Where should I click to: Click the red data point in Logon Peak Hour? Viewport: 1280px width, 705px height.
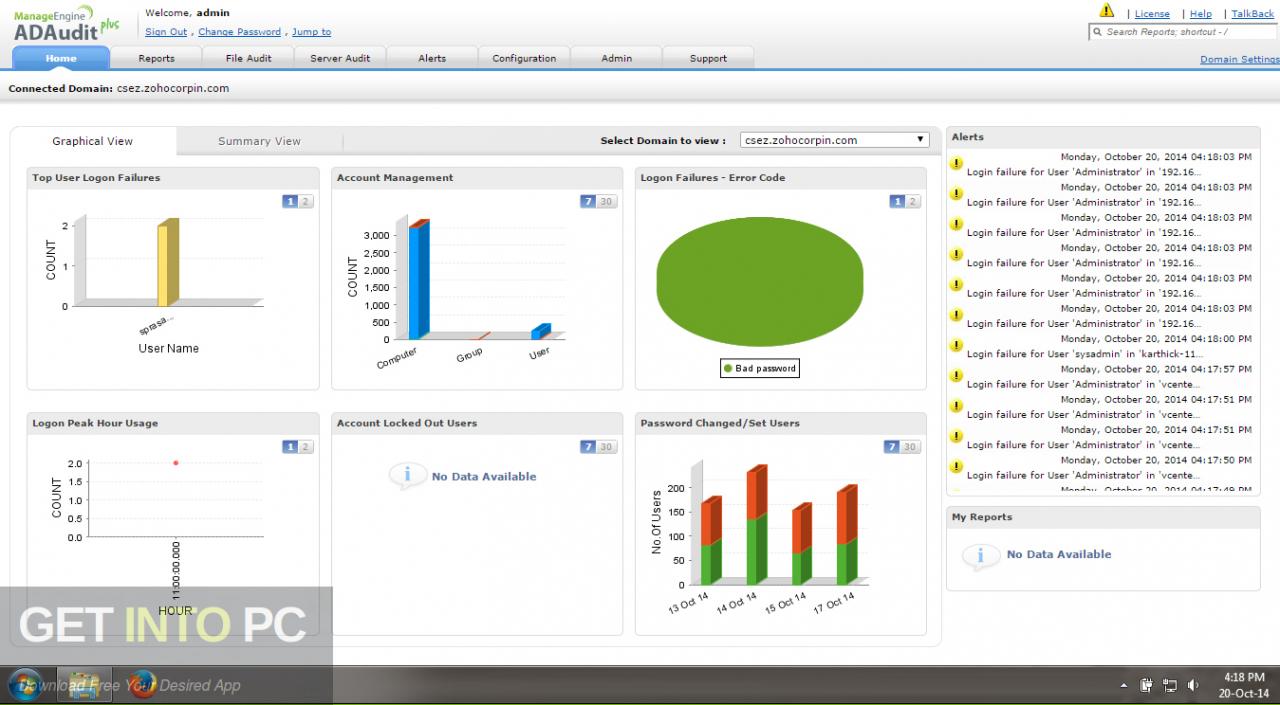coord(176,463)
